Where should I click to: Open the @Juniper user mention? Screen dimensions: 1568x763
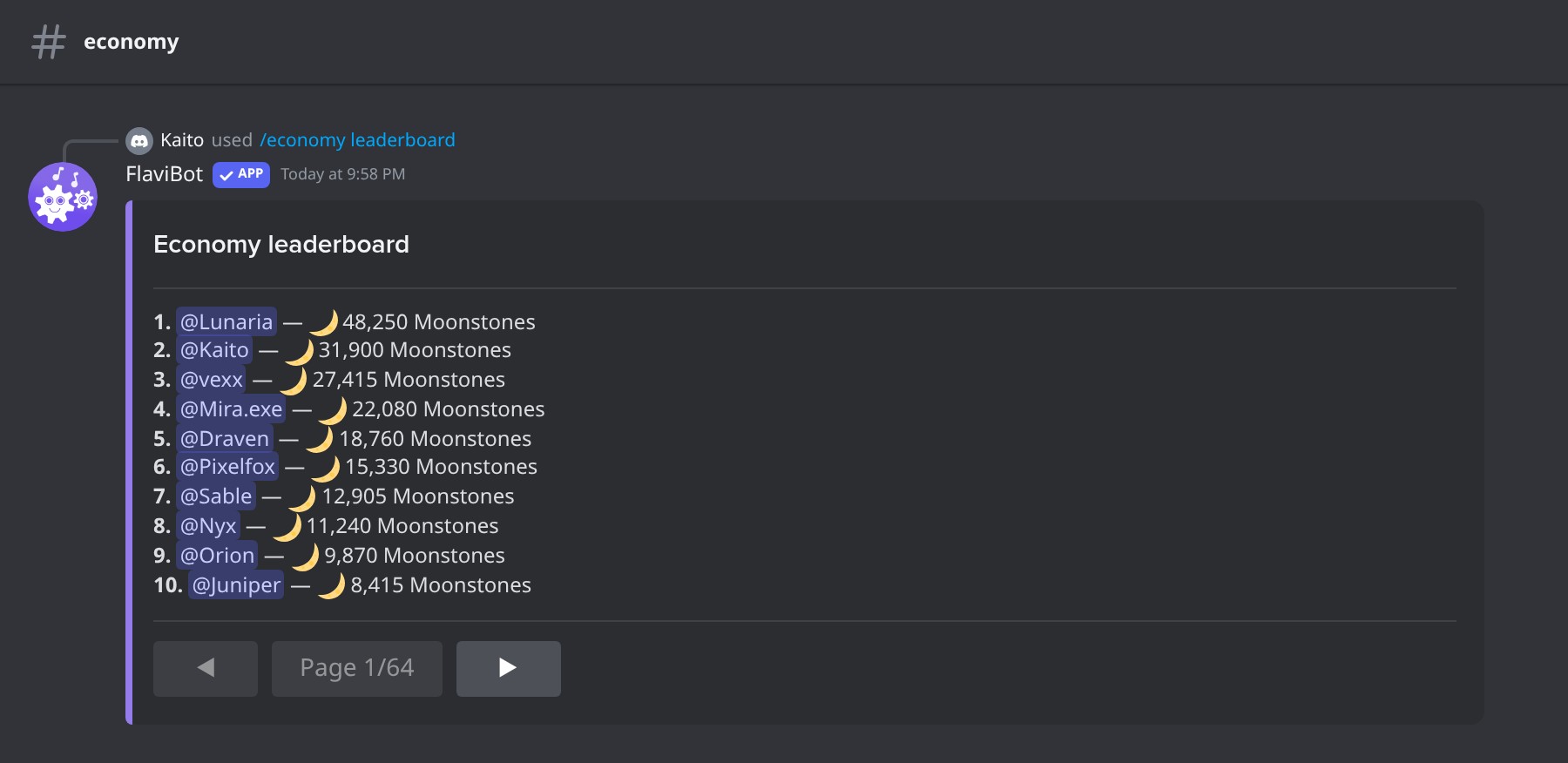tap(236, 585)
